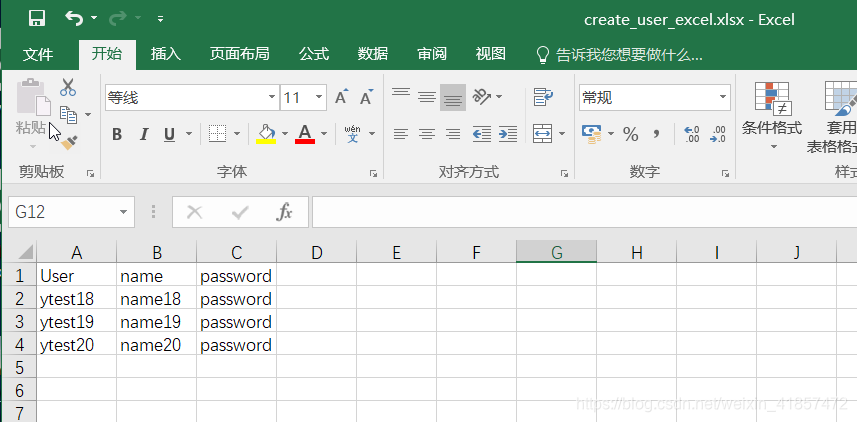Apply the Comma Style format
The image size is (857, 422).
tap(657, 134)
